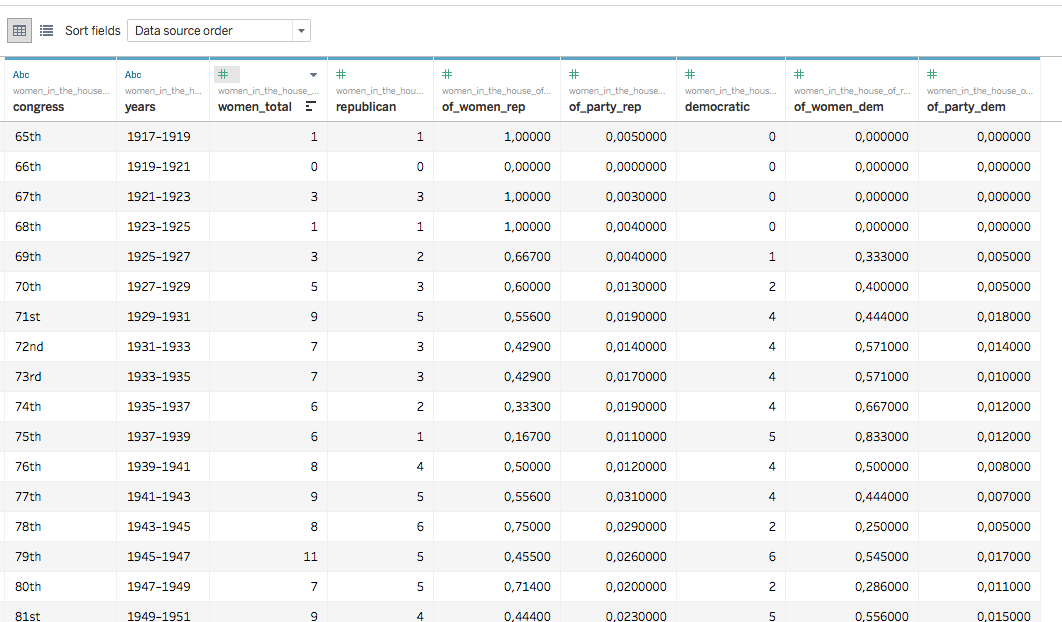
Task: Click the # icon on the democratic column
Action: 689,74
